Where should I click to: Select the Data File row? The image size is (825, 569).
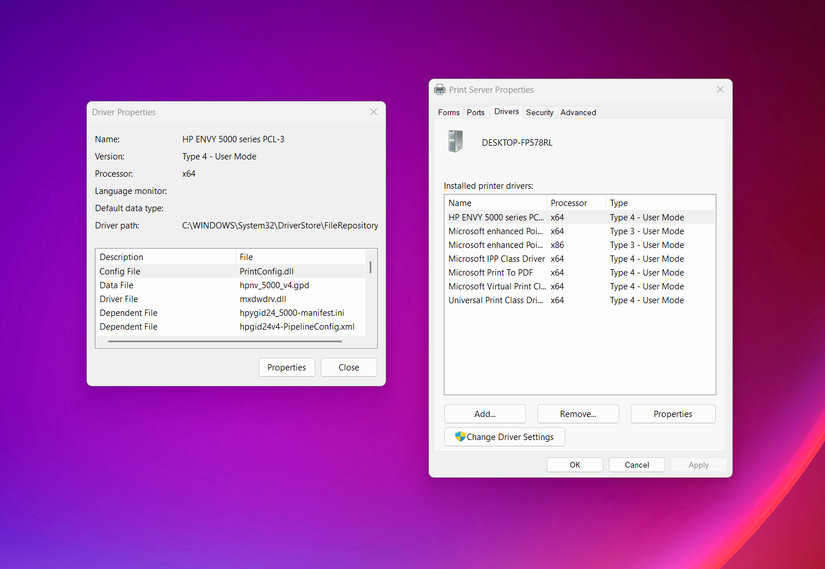tap(230, 285)
